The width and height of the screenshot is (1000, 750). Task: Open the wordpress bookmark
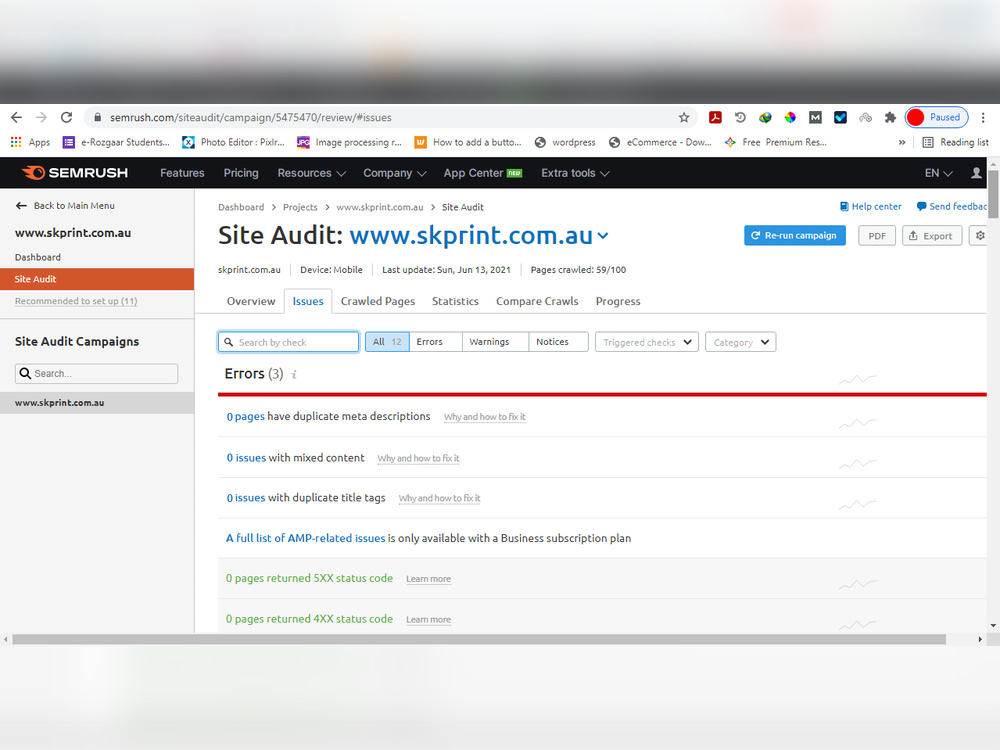coord(565,142)
